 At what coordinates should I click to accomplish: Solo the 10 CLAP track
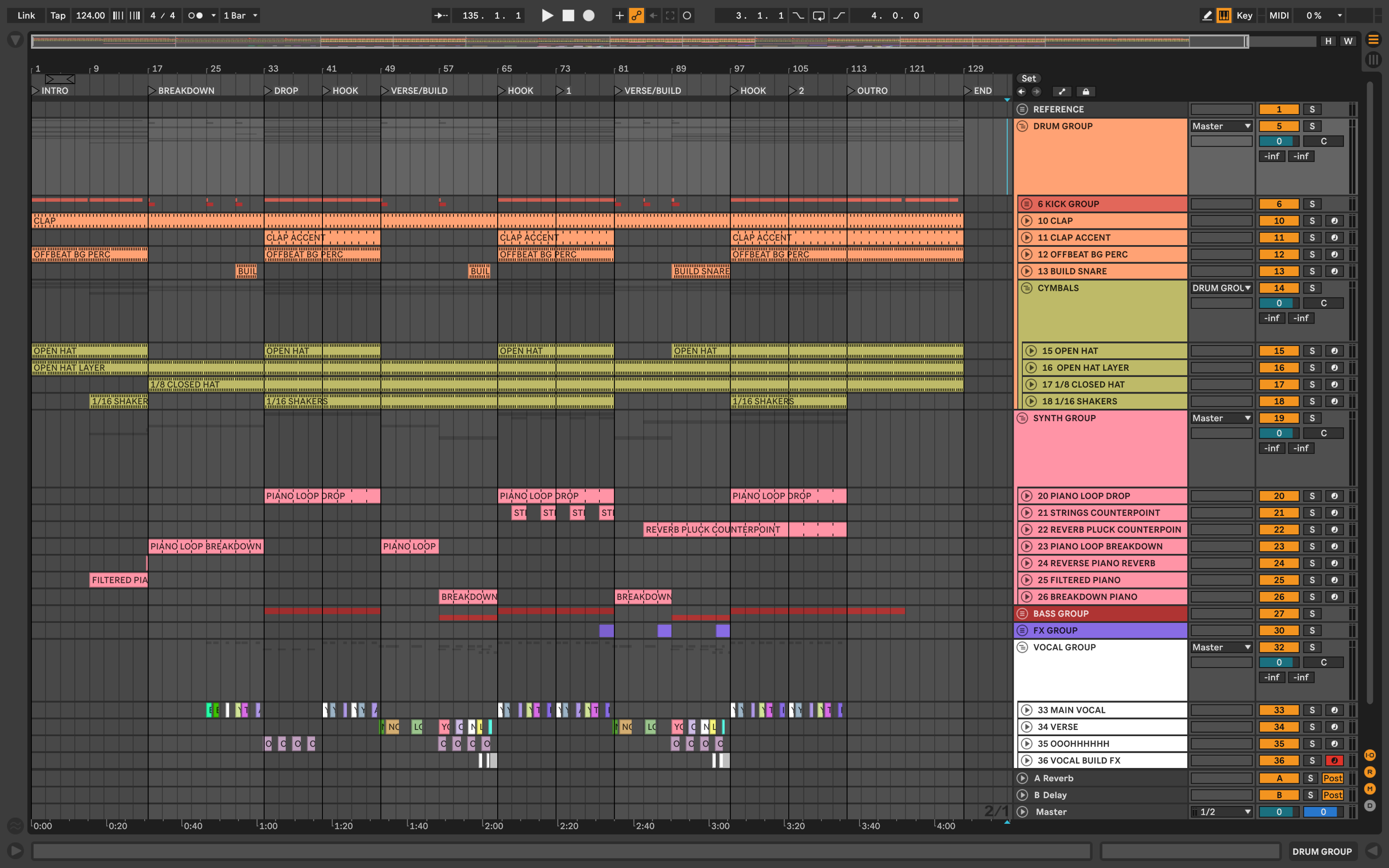1312,221
